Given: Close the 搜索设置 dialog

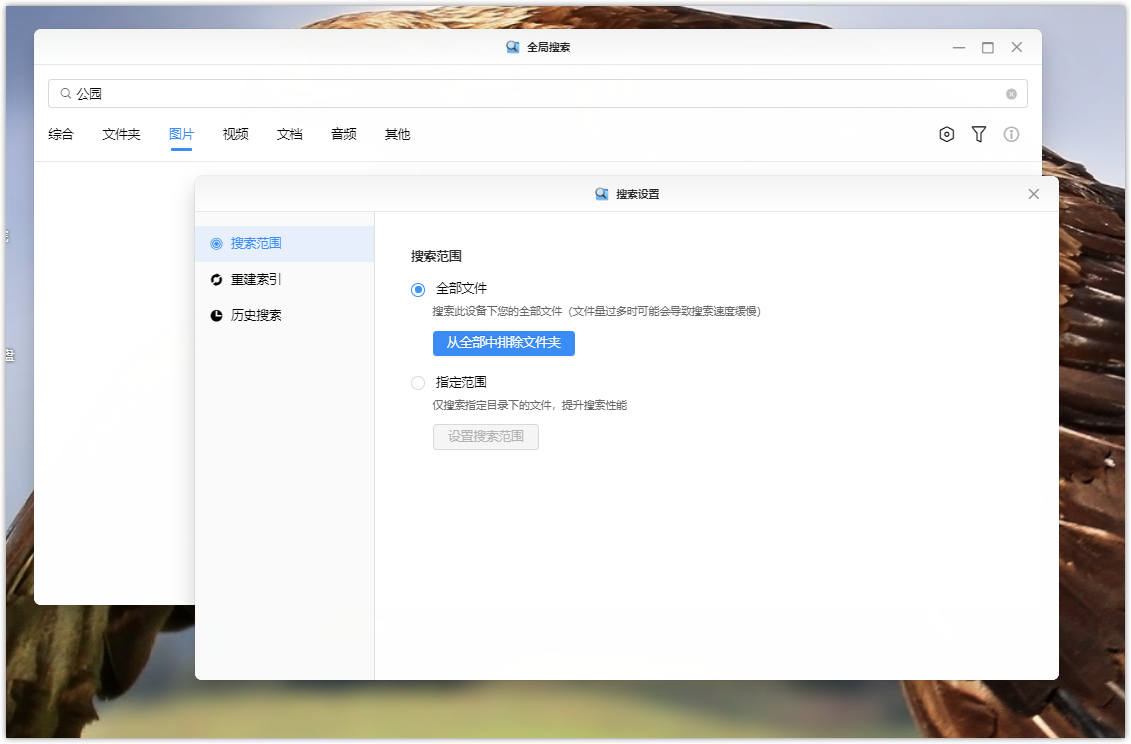Looking at the screenshot, I should pos(1033,194).
